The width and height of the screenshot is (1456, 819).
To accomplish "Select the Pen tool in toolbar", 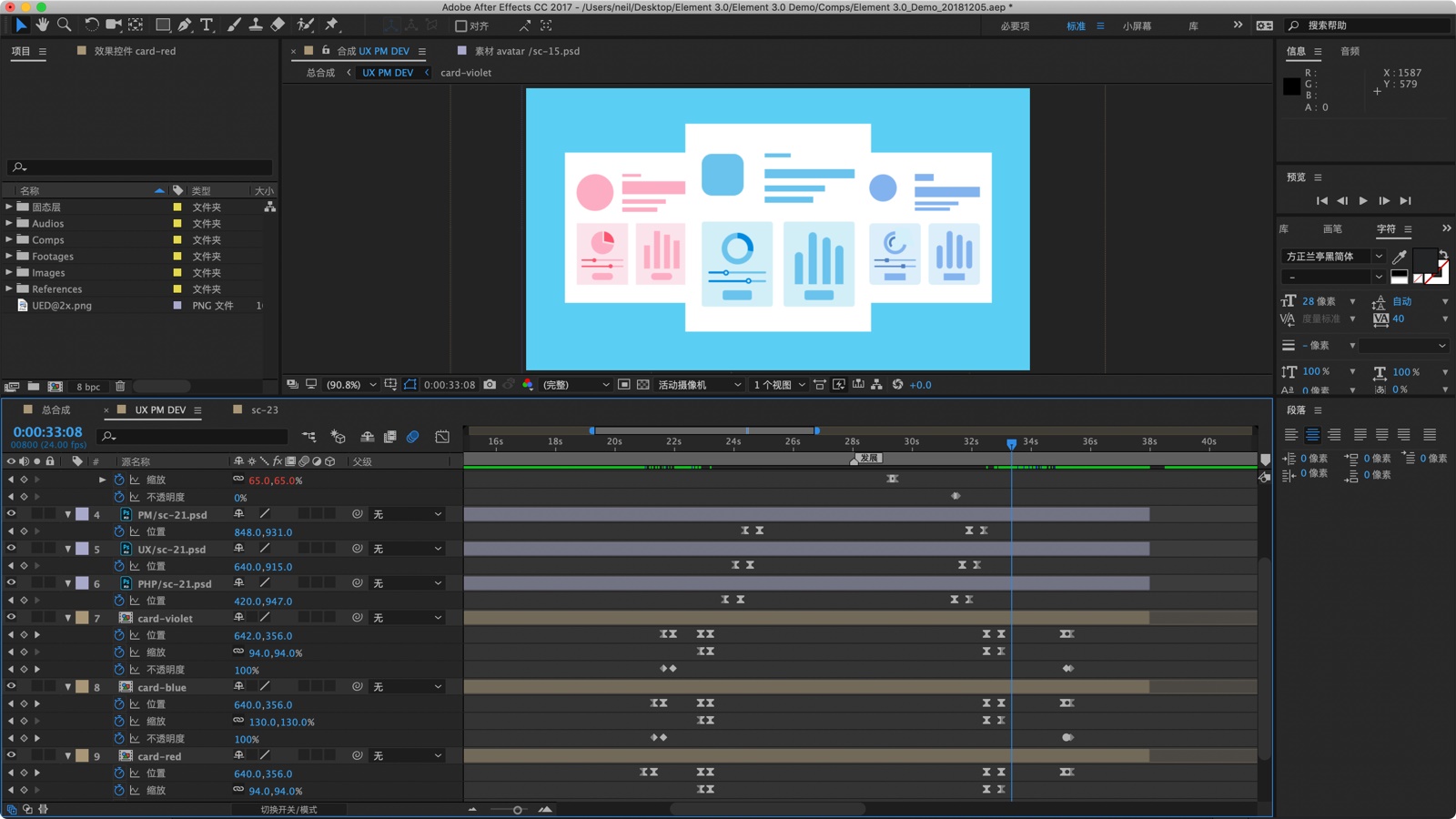I will 185,25.
